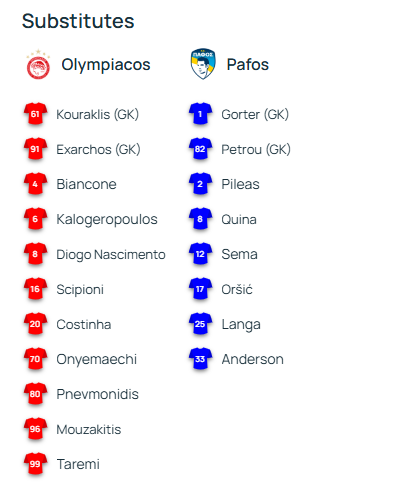Select substitute Diogo Nascimento

111,255
